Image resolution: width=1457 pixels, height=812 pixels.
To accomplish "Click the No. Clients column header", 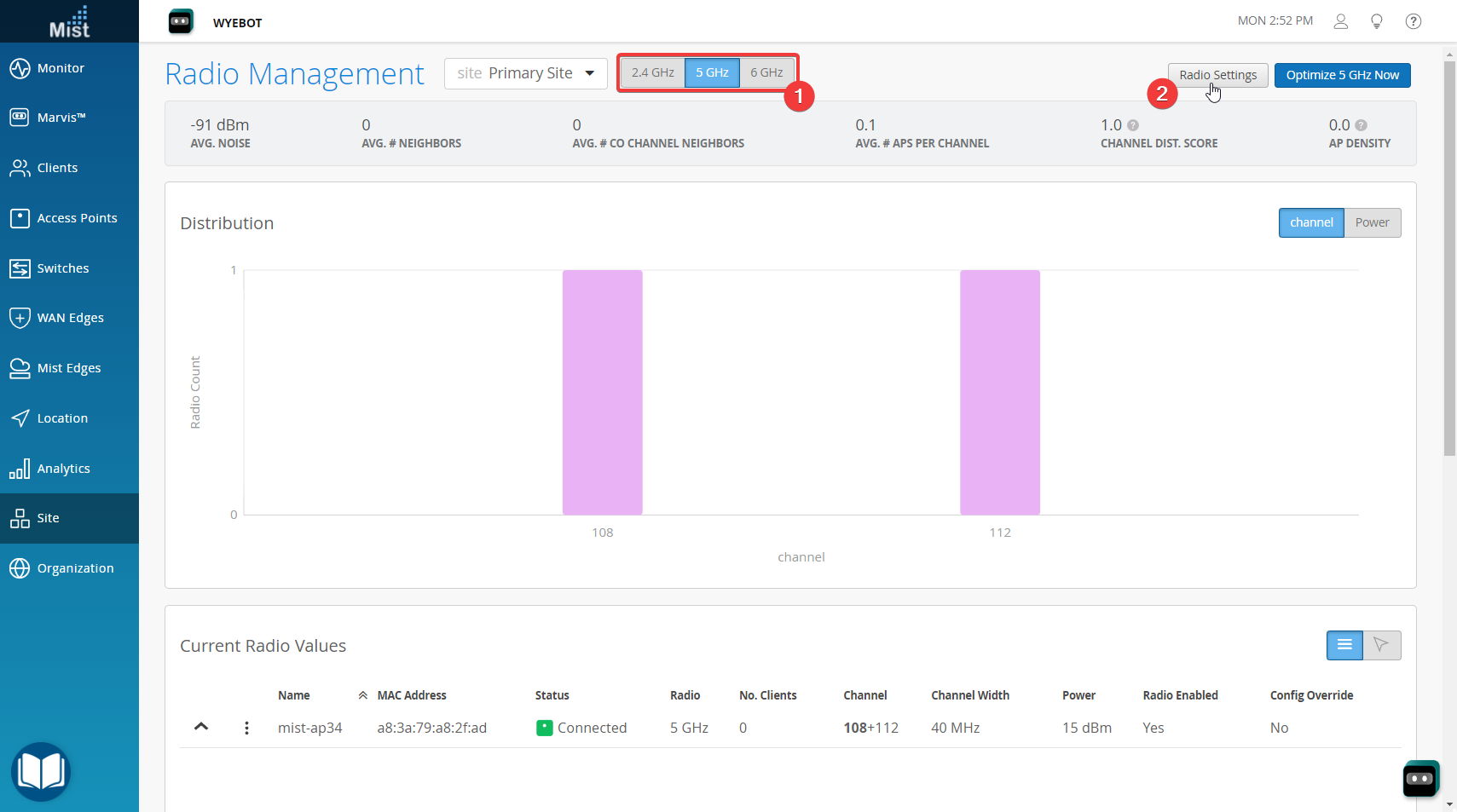I will click(x=768, y=695).
